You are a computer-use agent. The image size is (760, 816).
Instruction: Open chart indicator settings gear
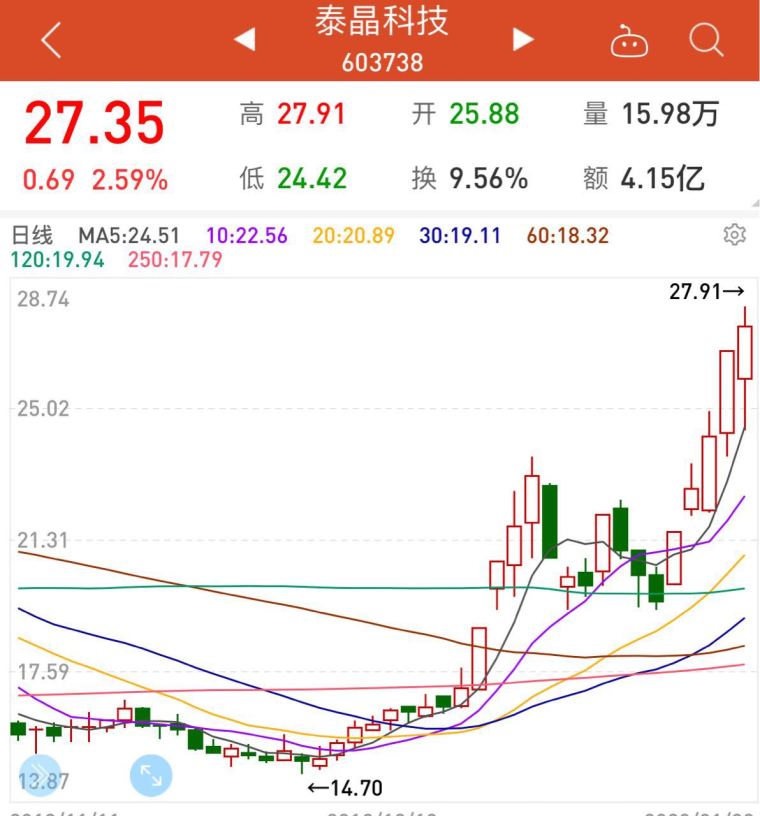click(734, 235)
